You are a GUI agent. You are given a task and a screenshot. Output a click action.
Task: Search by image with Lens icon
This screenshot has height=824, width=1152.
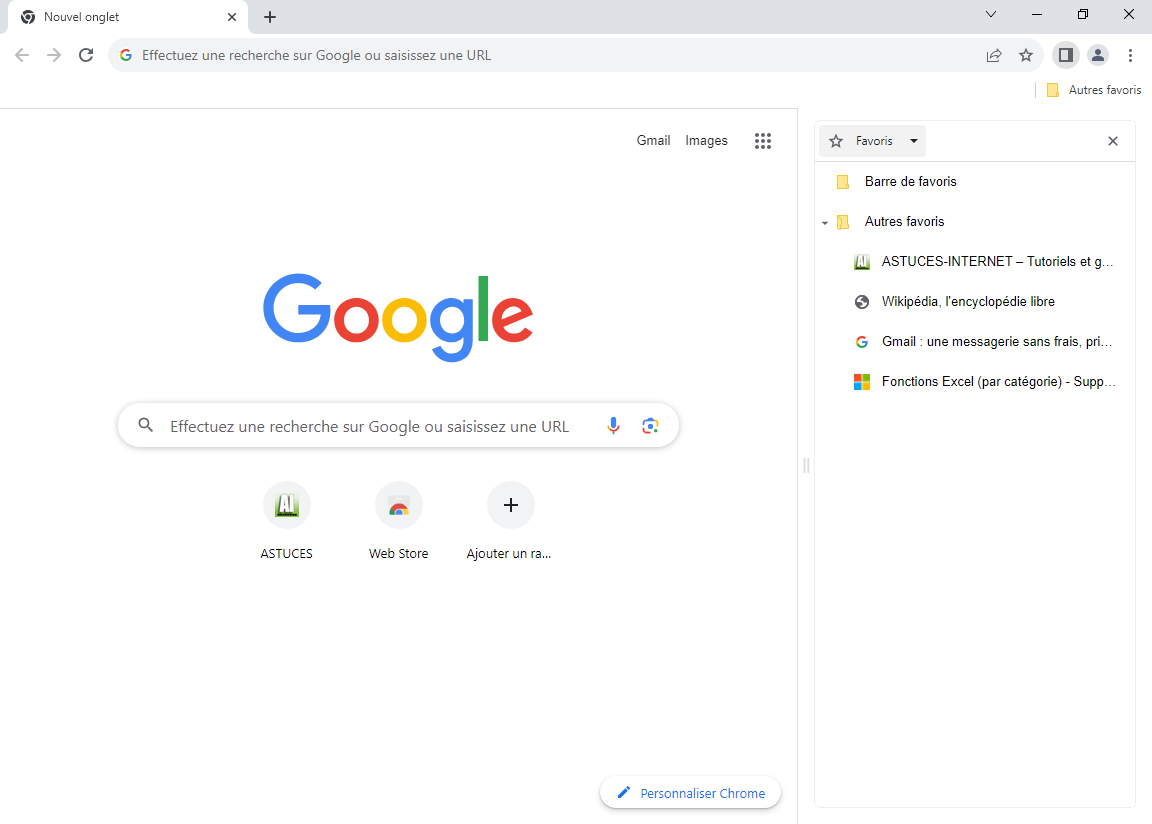coord(650,426)
